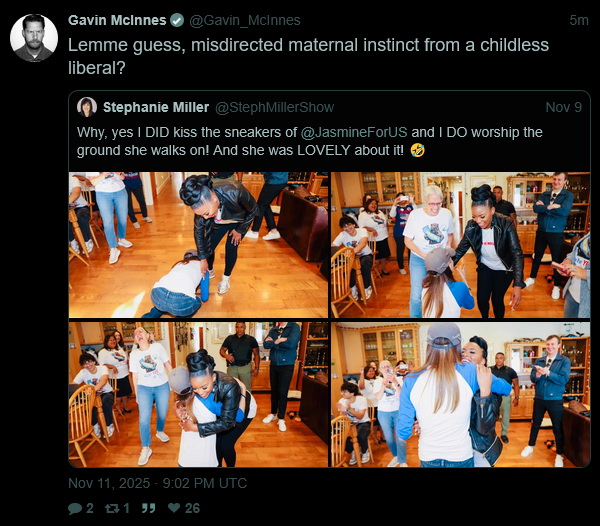Open Gavin McInnes profile avatar
This screenshot has height=526, width=600.
[33, 38]
